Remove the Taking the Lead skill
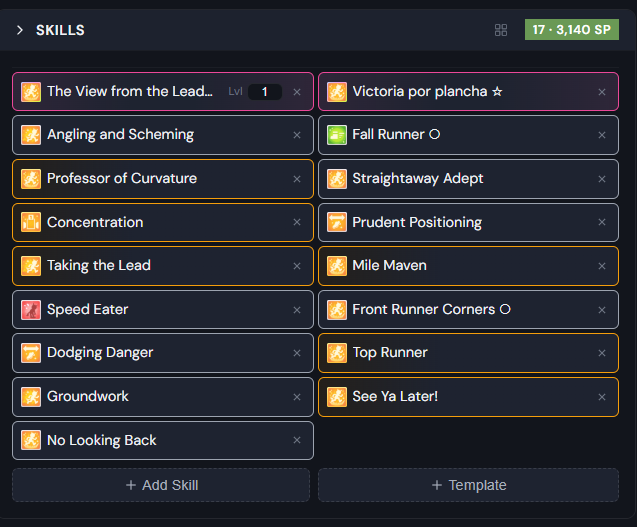Viewport: 637px width, 527px height. tap(297, 266)
